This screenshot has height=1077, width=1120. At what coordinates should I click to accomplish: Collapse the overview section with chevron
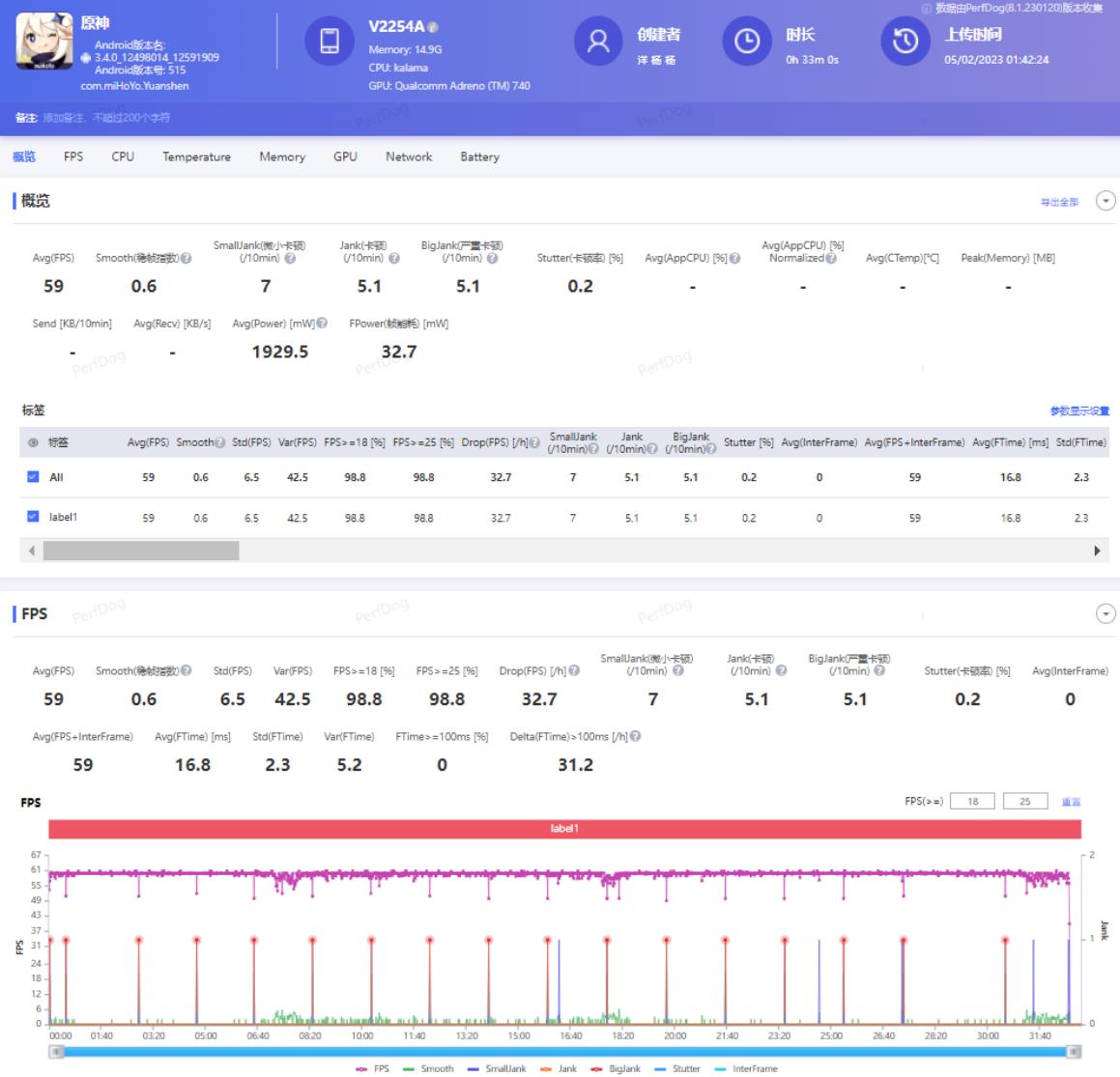(1106, 201)
